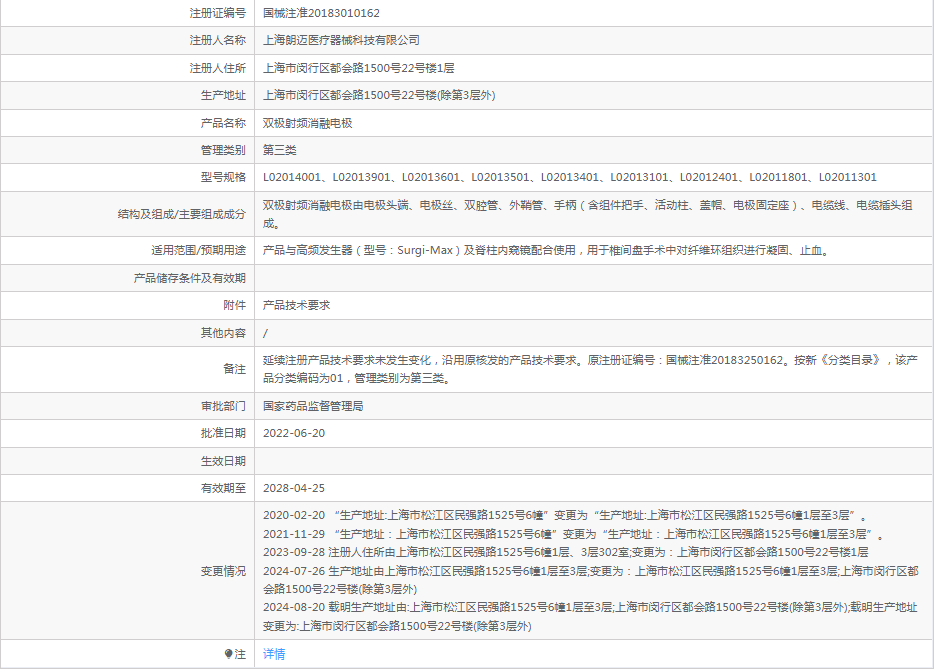936x670 pixels.
Task: Open the 详情 details link
Action: (274, 654)
